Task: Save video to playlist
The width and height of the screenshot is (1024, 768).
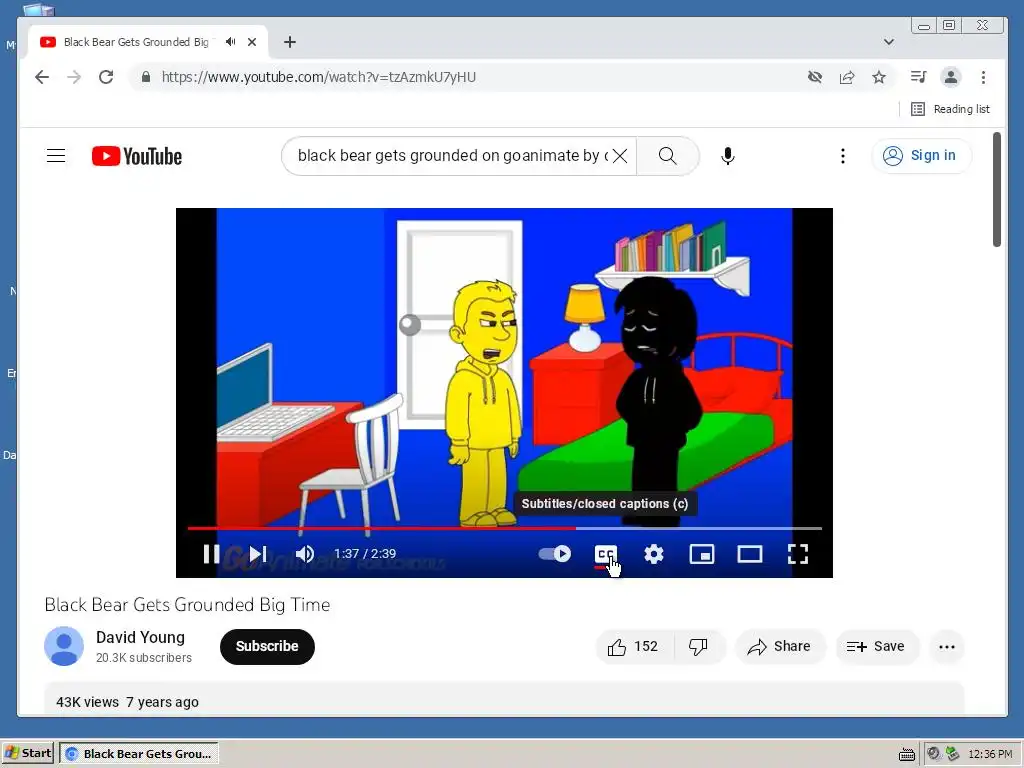Action: pos(877,647)
